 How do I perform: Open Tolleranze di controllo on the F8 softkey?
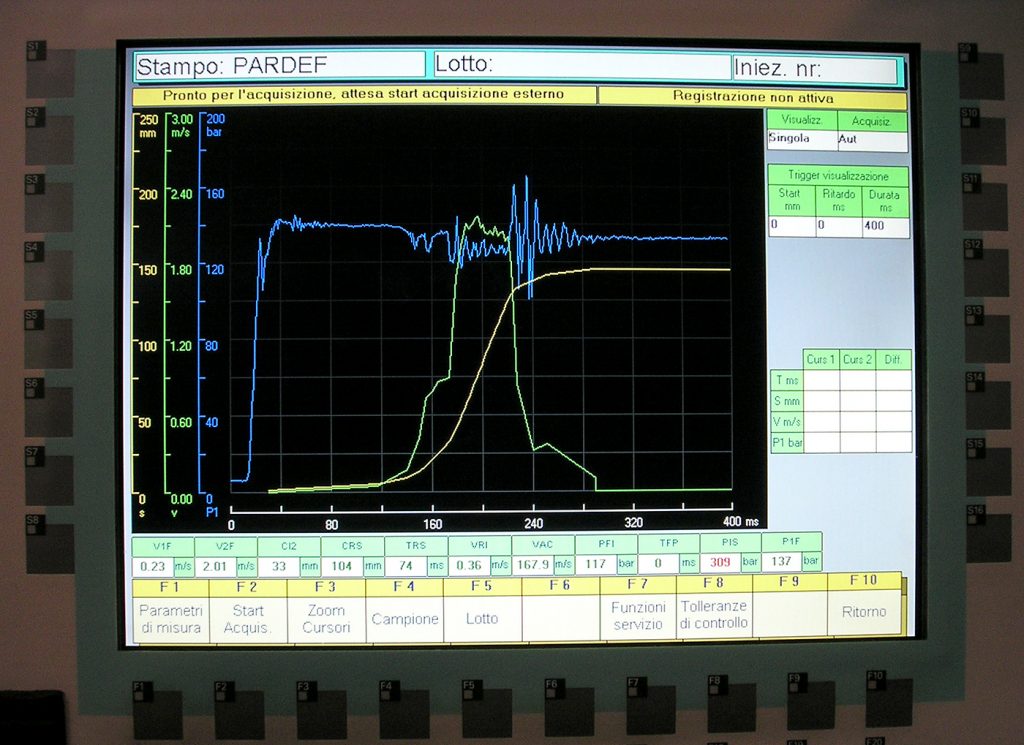point(714,614)
